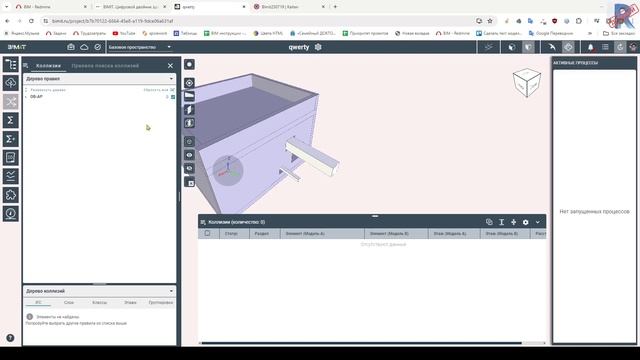
Task: Open the document sheet sidebar tool
Action: click(11, 158)
